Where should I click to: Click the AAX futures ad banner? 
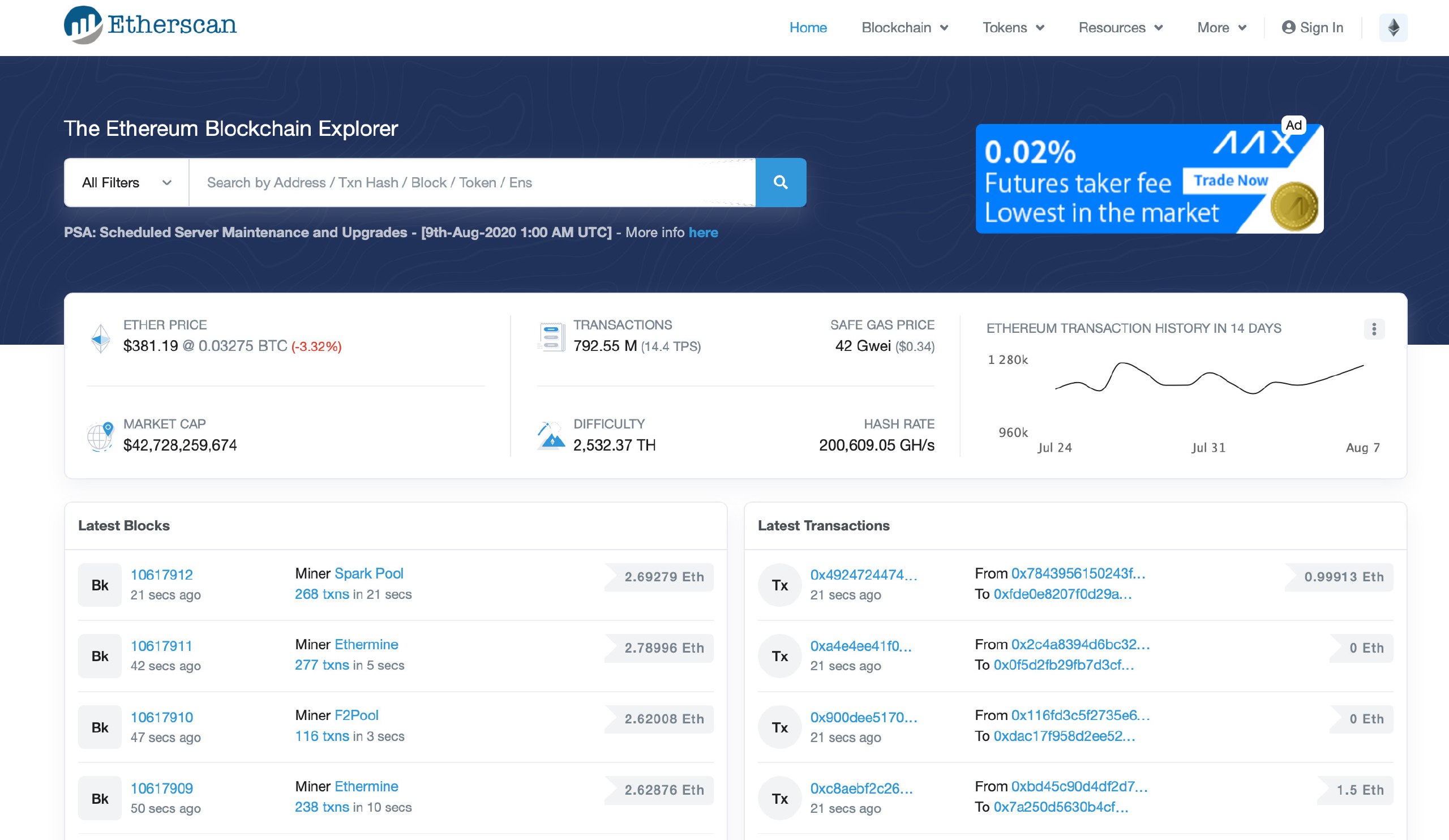coord(1150,179)
